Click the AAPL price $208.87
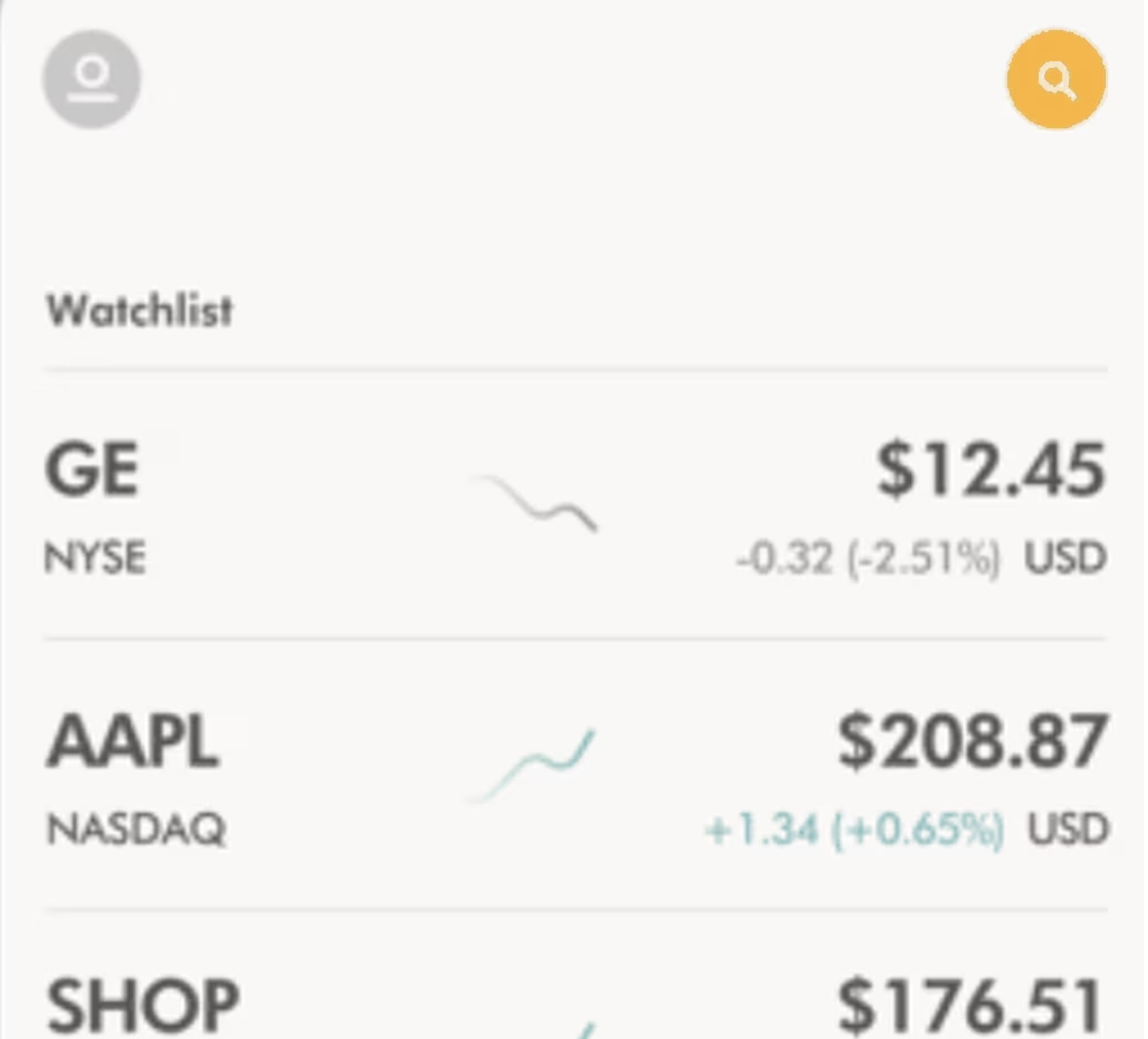The height and width of the screenshot is (1039, 1148). (972, 741)
